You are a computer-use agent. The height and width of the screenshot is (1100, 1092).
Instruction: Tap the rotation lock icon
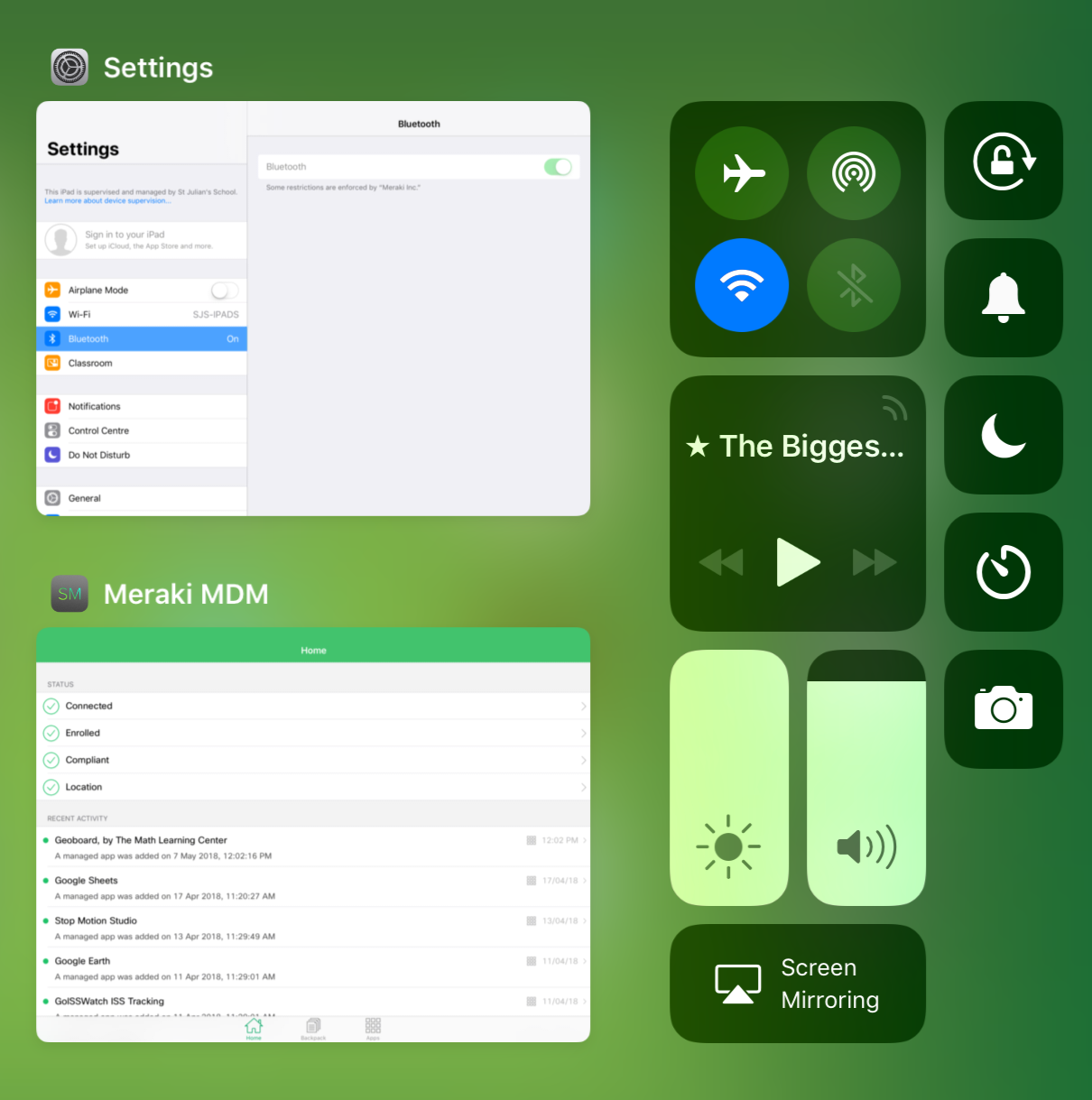coord(1003,162)
